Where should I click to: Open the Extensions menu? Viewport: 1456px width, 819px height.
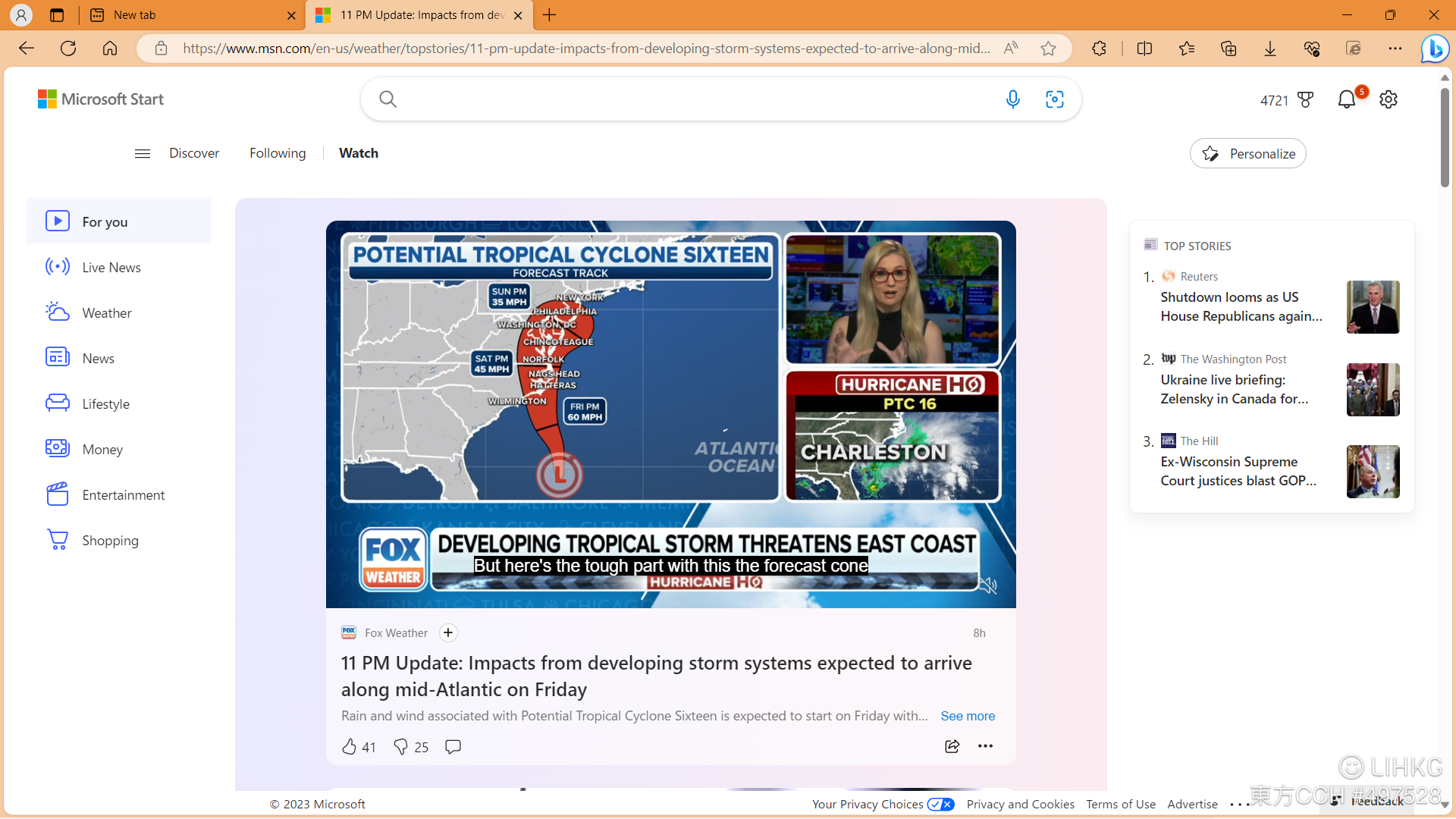tap(1100, 49)
